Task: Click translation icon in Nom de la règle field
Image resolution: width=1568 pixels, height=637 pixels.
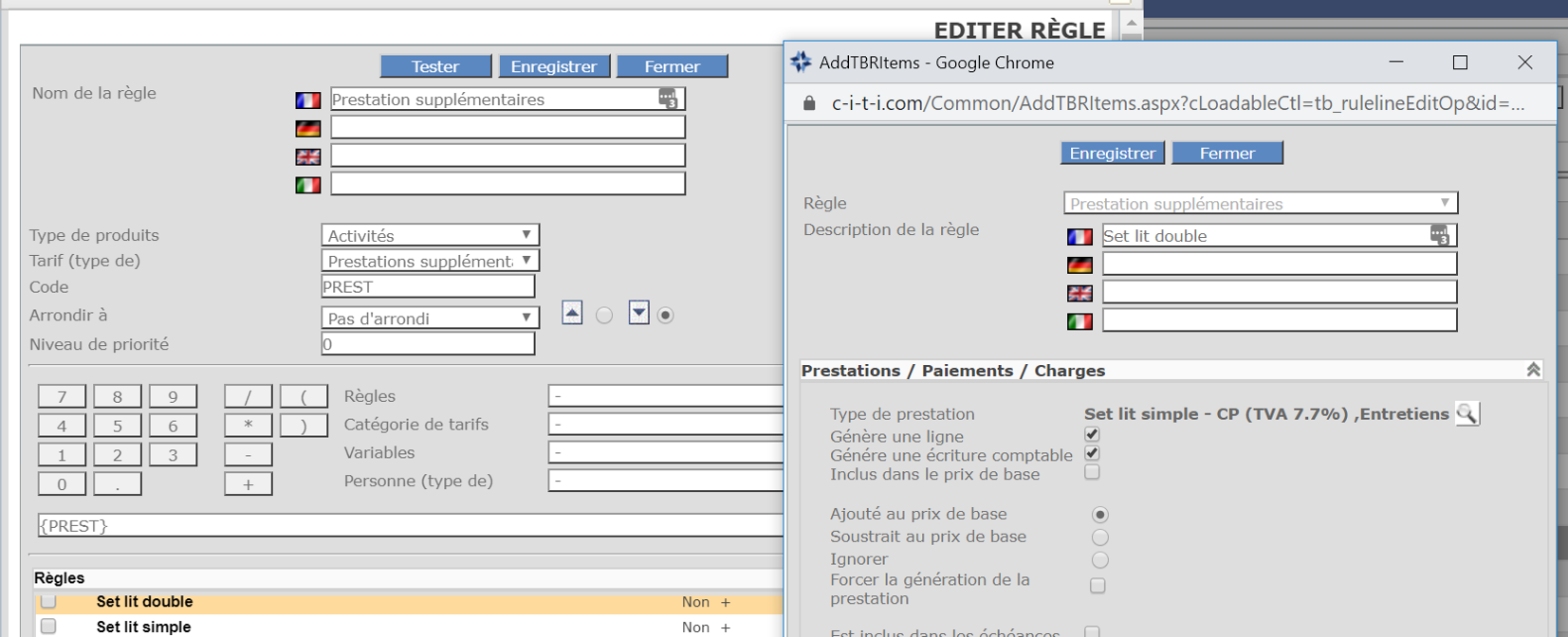Action: tap(668, 99)
